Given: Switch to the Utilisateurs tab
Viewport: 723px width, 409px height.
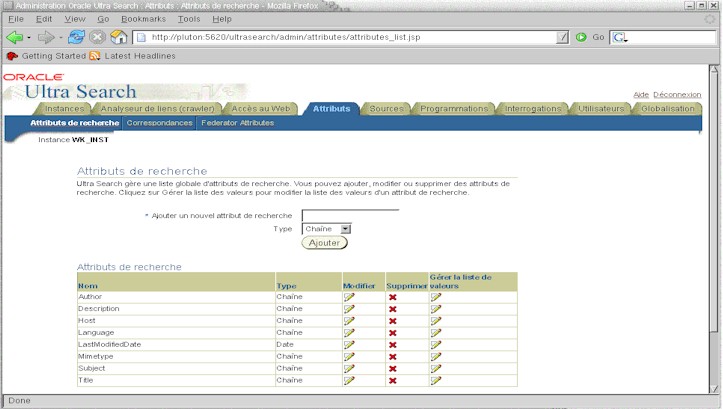Looking at the screenshot, I should 601,109.
